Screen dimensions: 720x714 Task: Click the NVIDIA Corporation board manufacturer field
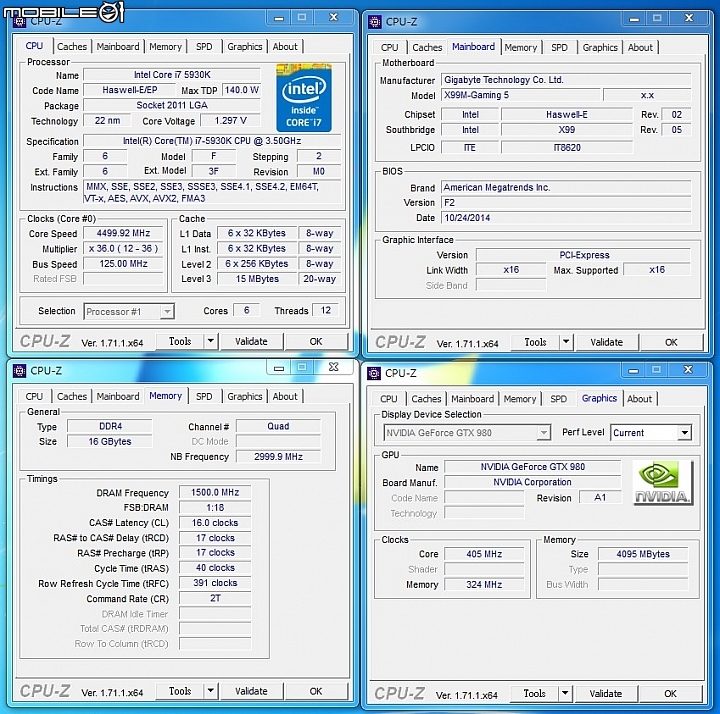click(x=533, y=482)
